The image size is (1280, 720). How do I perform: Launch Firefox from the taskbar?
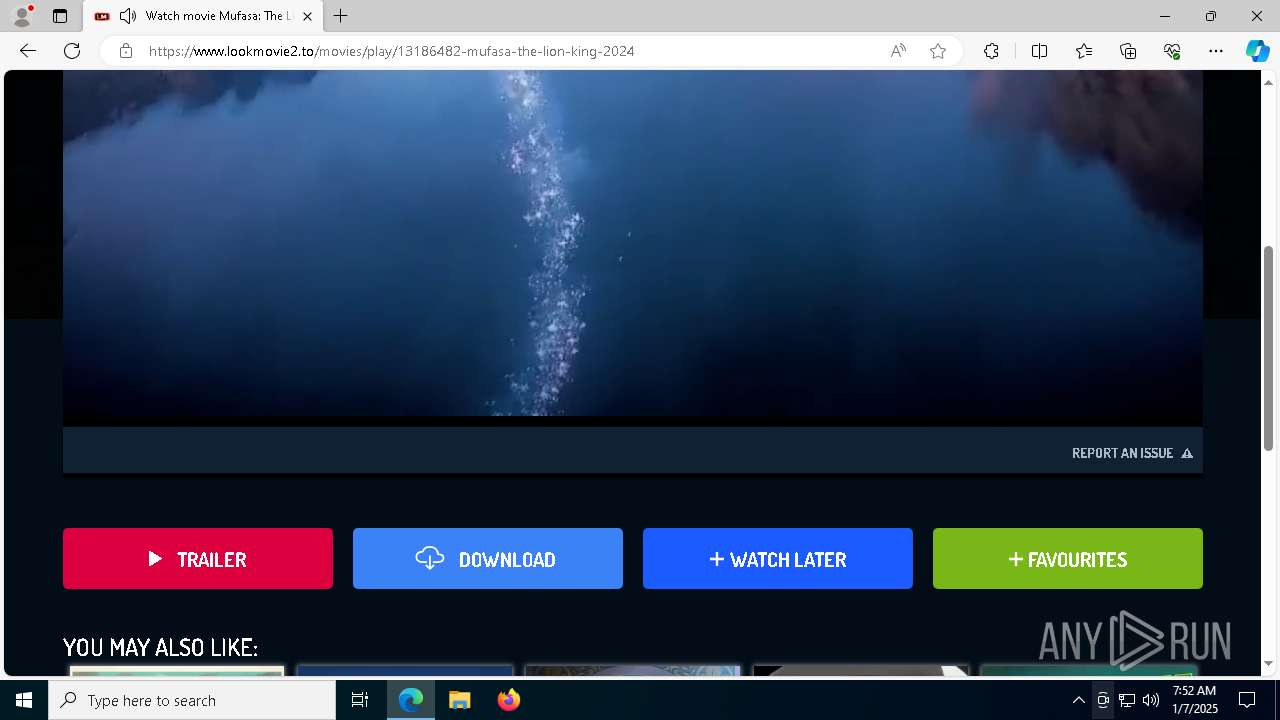509,700
